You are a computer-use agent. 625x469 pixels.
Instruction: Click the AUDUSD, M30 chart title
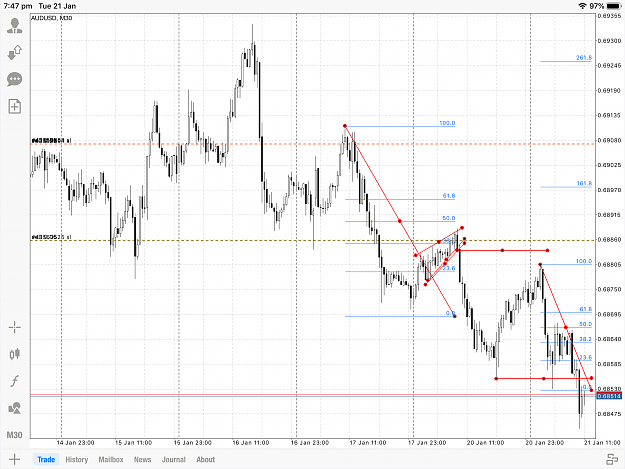pos(51,18)
